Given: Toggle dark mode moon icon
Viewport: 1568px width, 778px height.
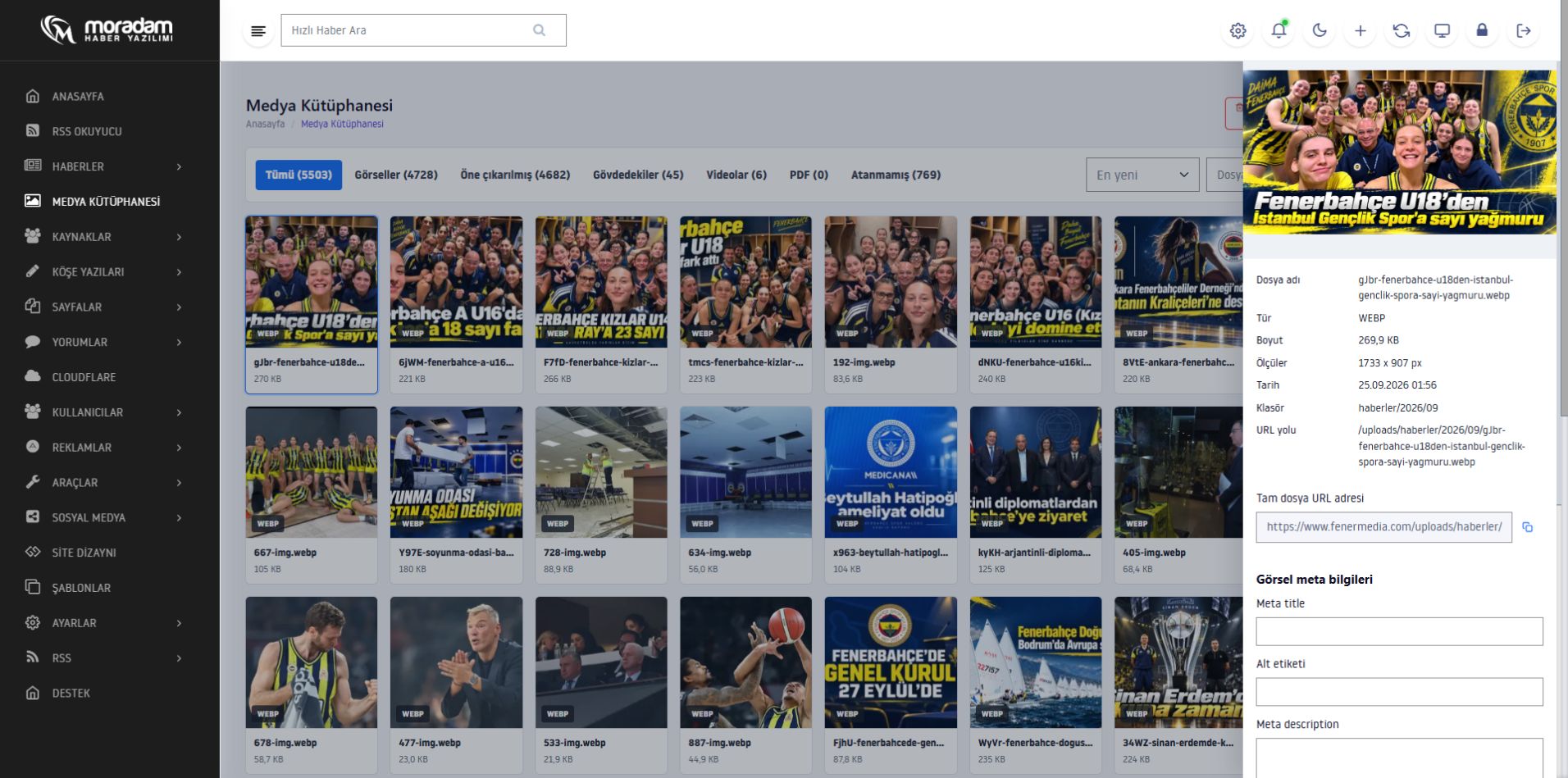Looking at the screenshot, I should 1320,30.
